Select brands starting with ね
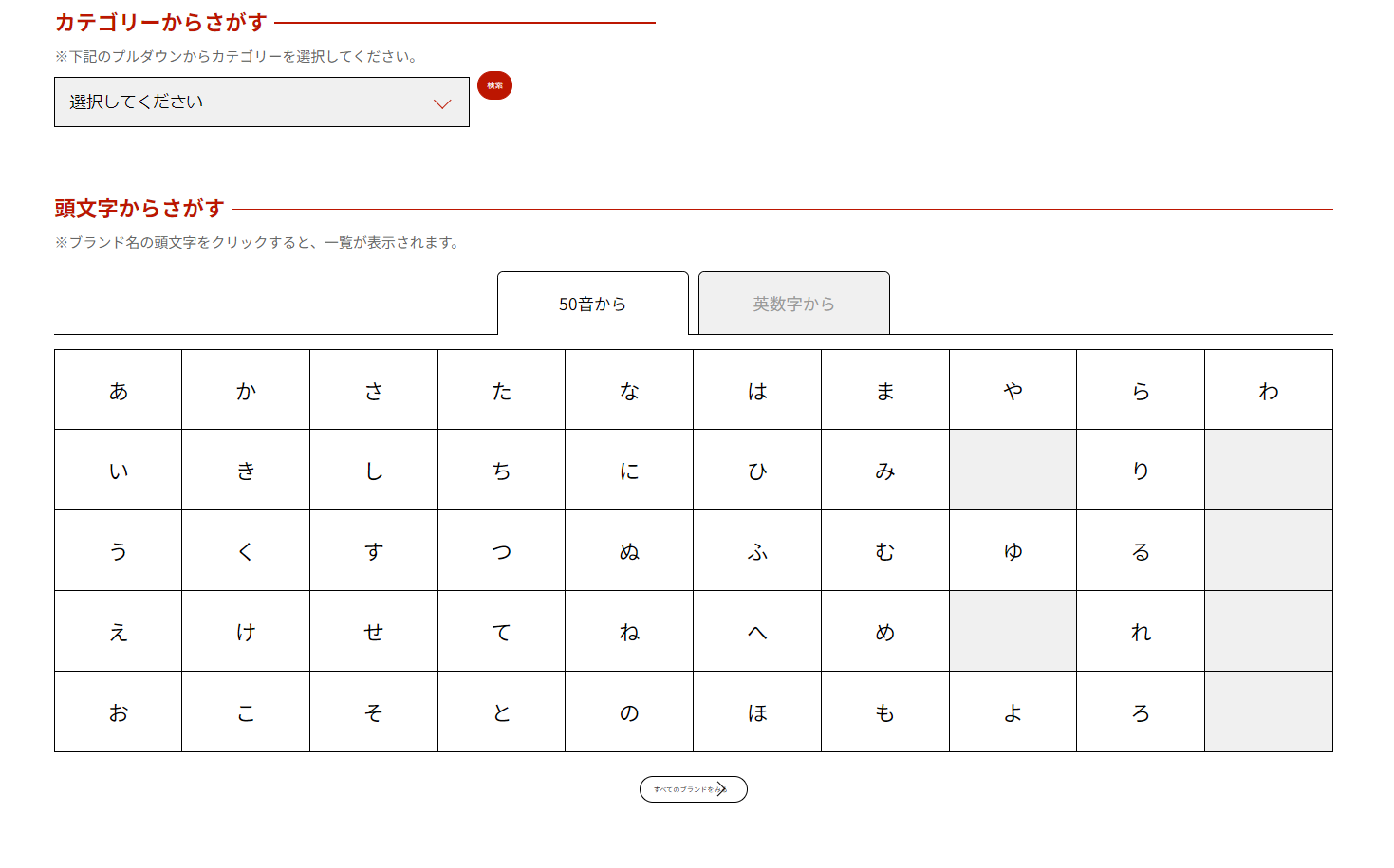This screenshot has height=868, width=1394. point(629,632)
